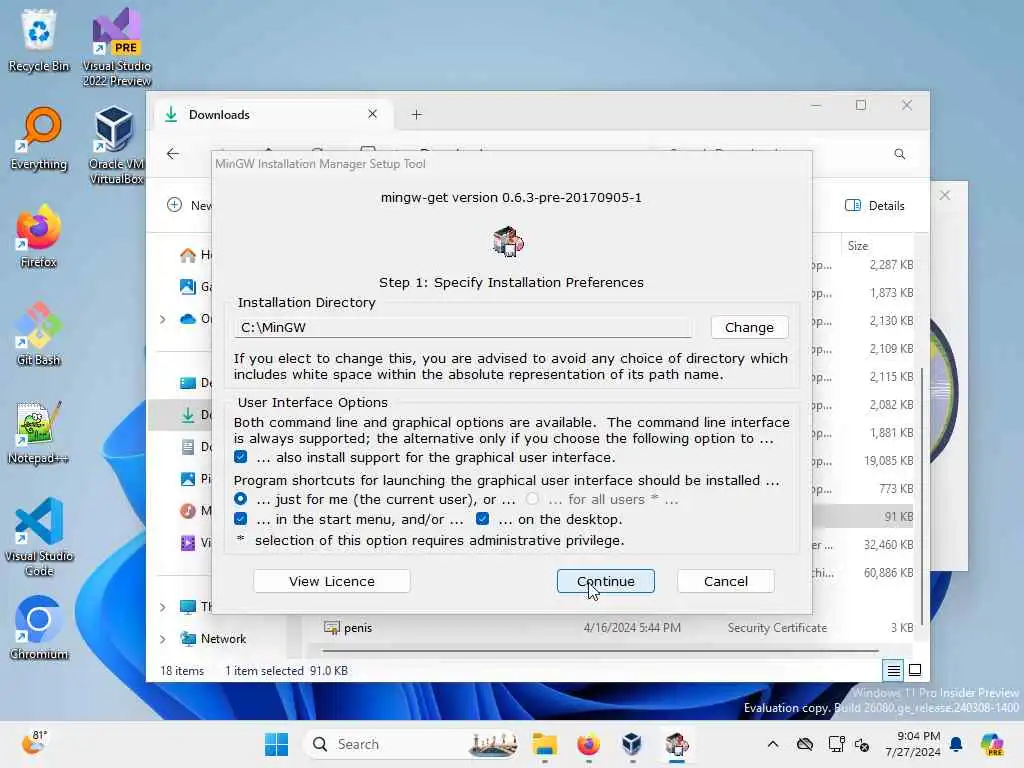Select the Downloads tab in File Explorer
Image resolution: width=1024 pixels, height=768 pixels.
[271, 115]
